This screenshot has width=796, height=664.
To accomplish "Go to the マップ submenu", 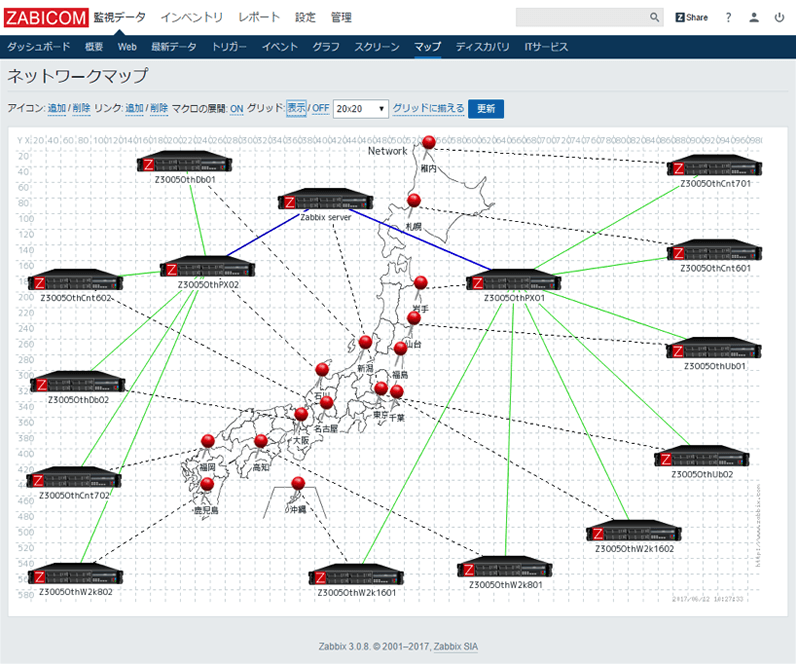I will (427, 47).
